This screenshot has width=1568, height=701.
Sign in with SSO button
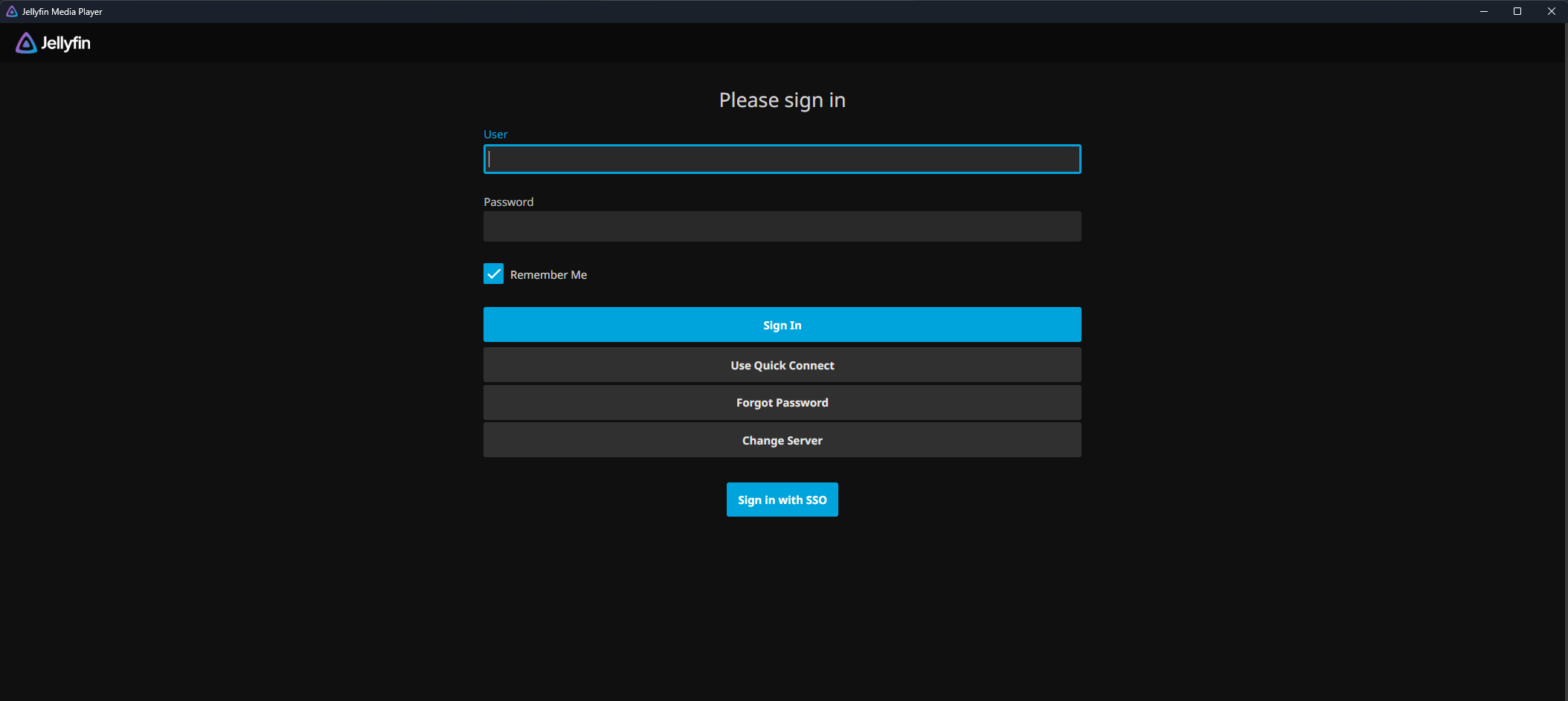(782, 500)
